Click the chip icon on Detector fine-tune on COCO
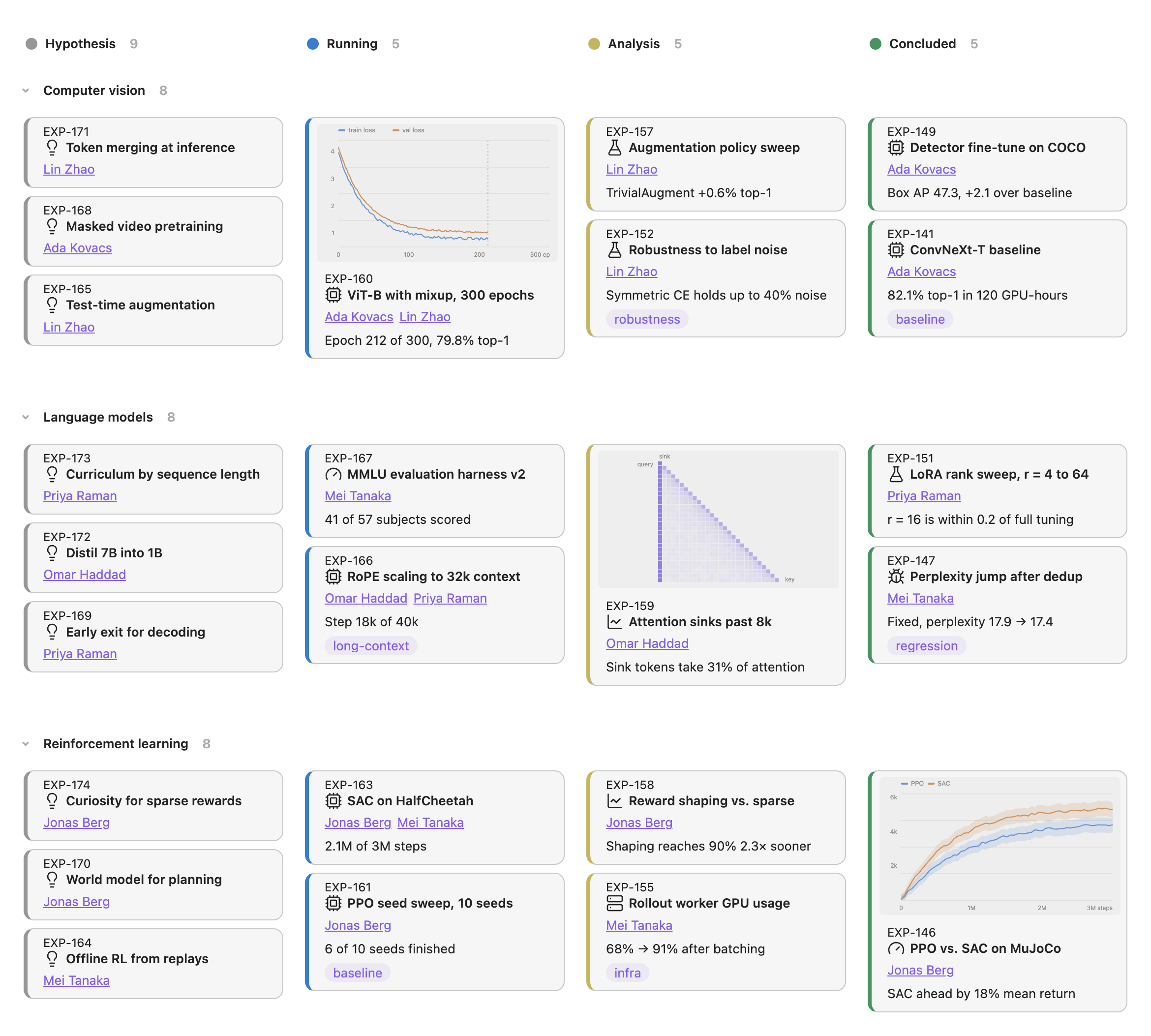Screen dimensions: 1151x1036 (x=895, y=148)
